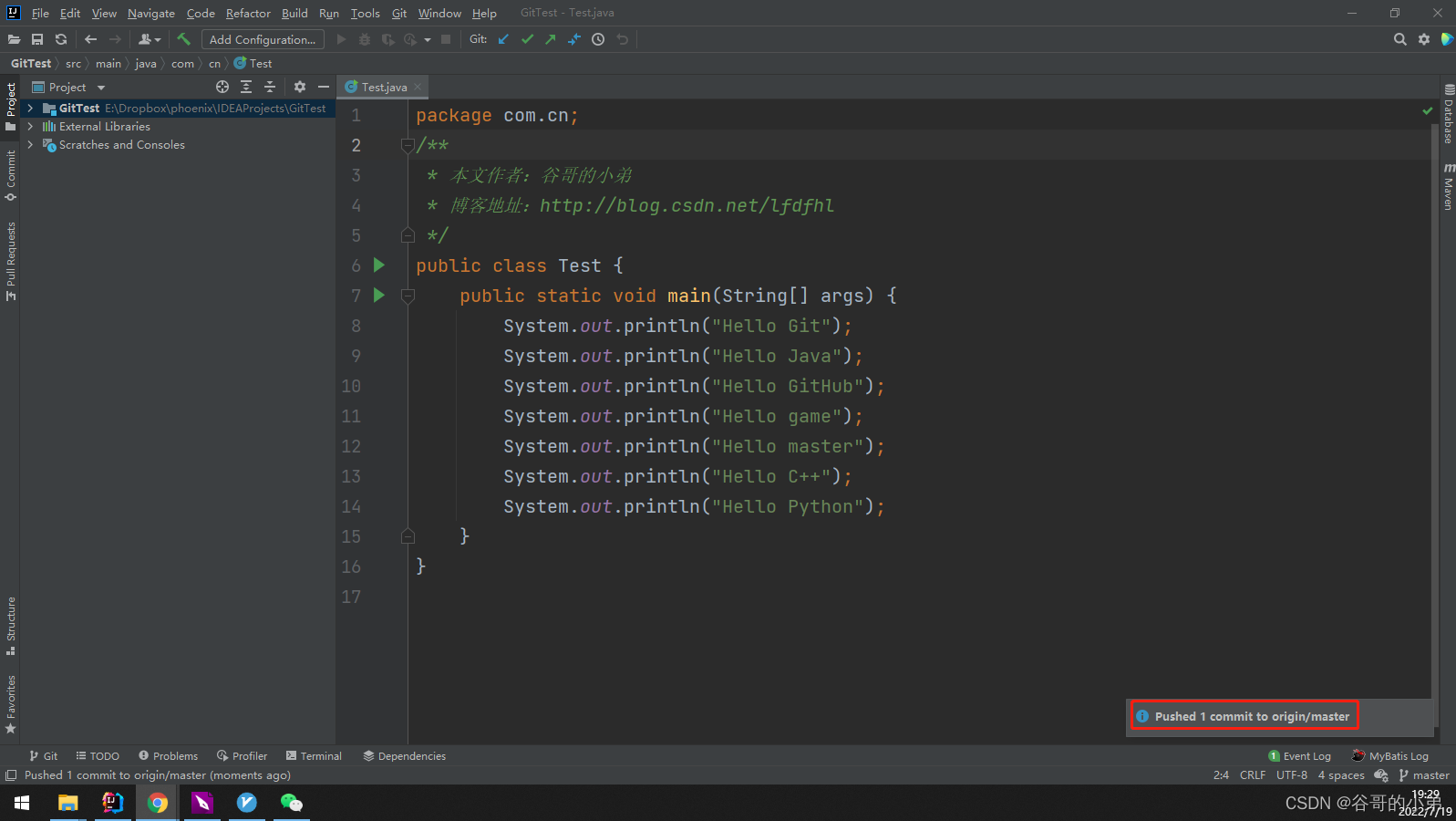Open the Project view dropdown
1456x821 pixels.
coord(101,88)
